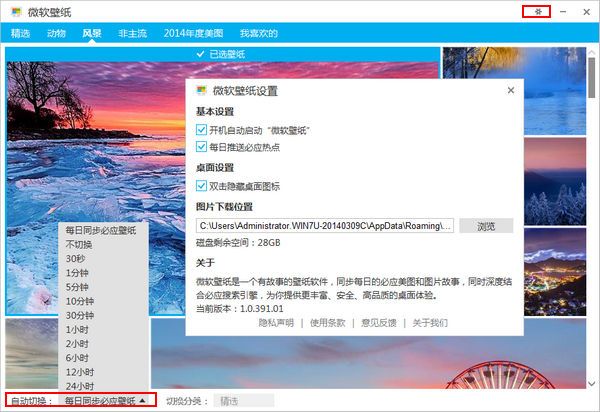Viewport: 600px width, 412px height.
Task: Toggle 双击隐藏桌面图标 checkbox
Action: click(x=201, y=186)
